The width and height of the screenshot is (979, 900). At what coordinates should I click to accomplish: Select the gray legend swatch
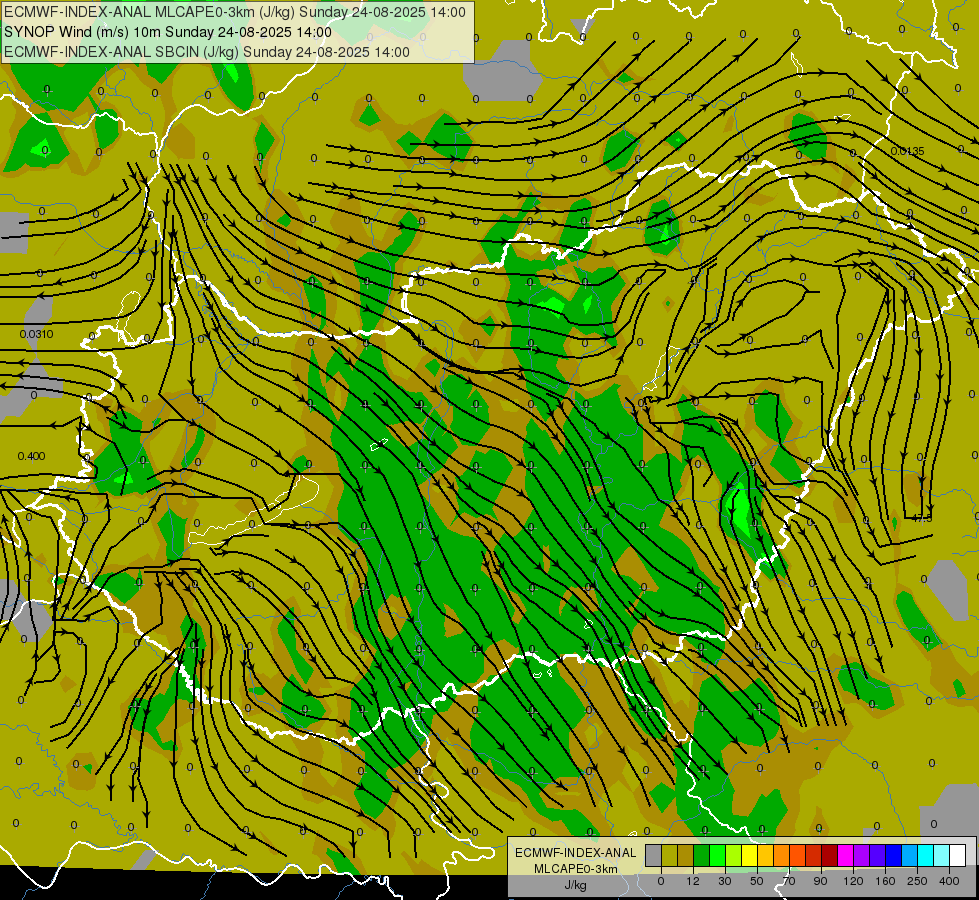654,855
